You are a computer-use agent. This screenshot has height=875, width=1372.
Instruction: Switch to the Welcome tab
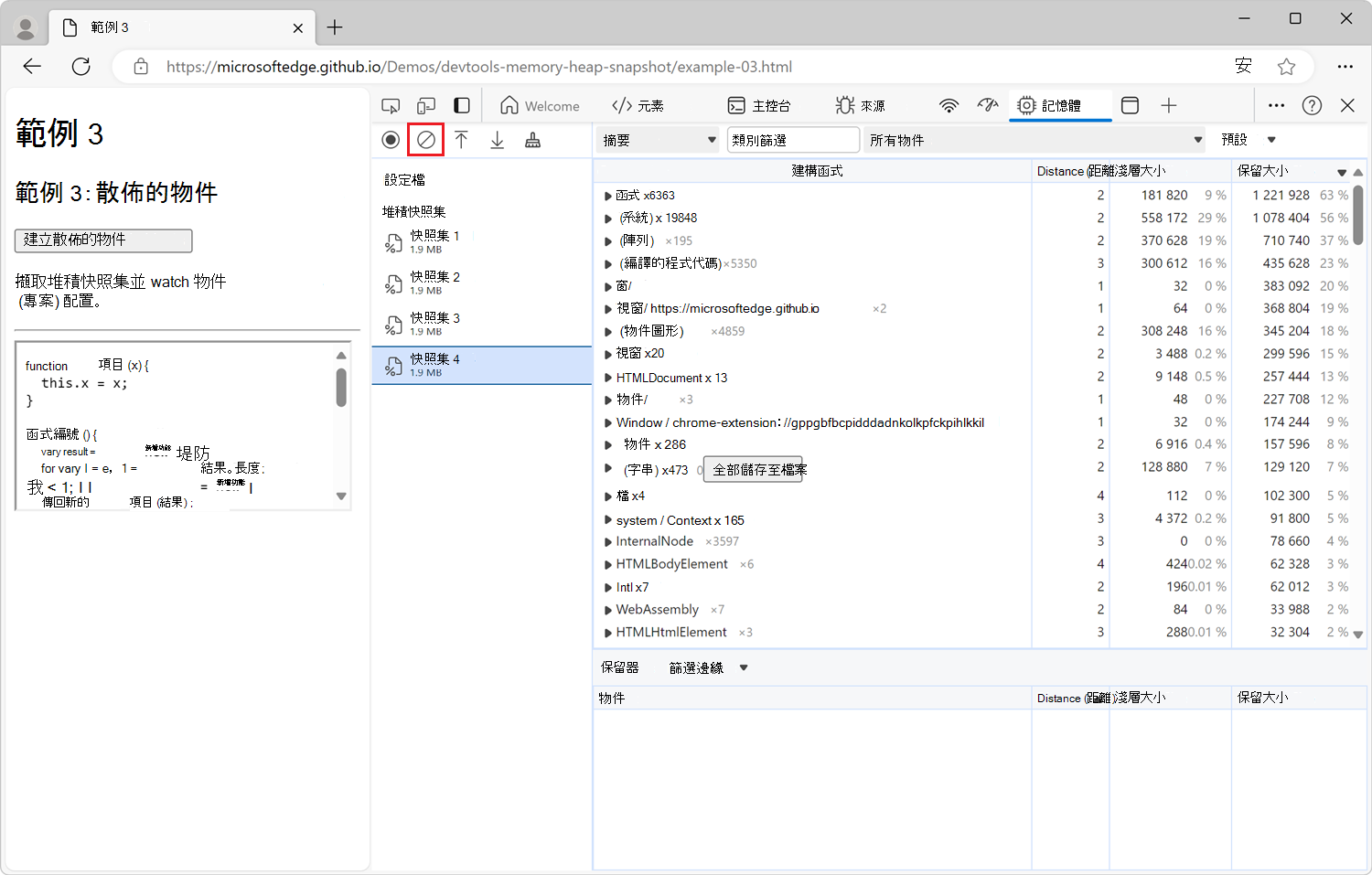coord(541,106)
